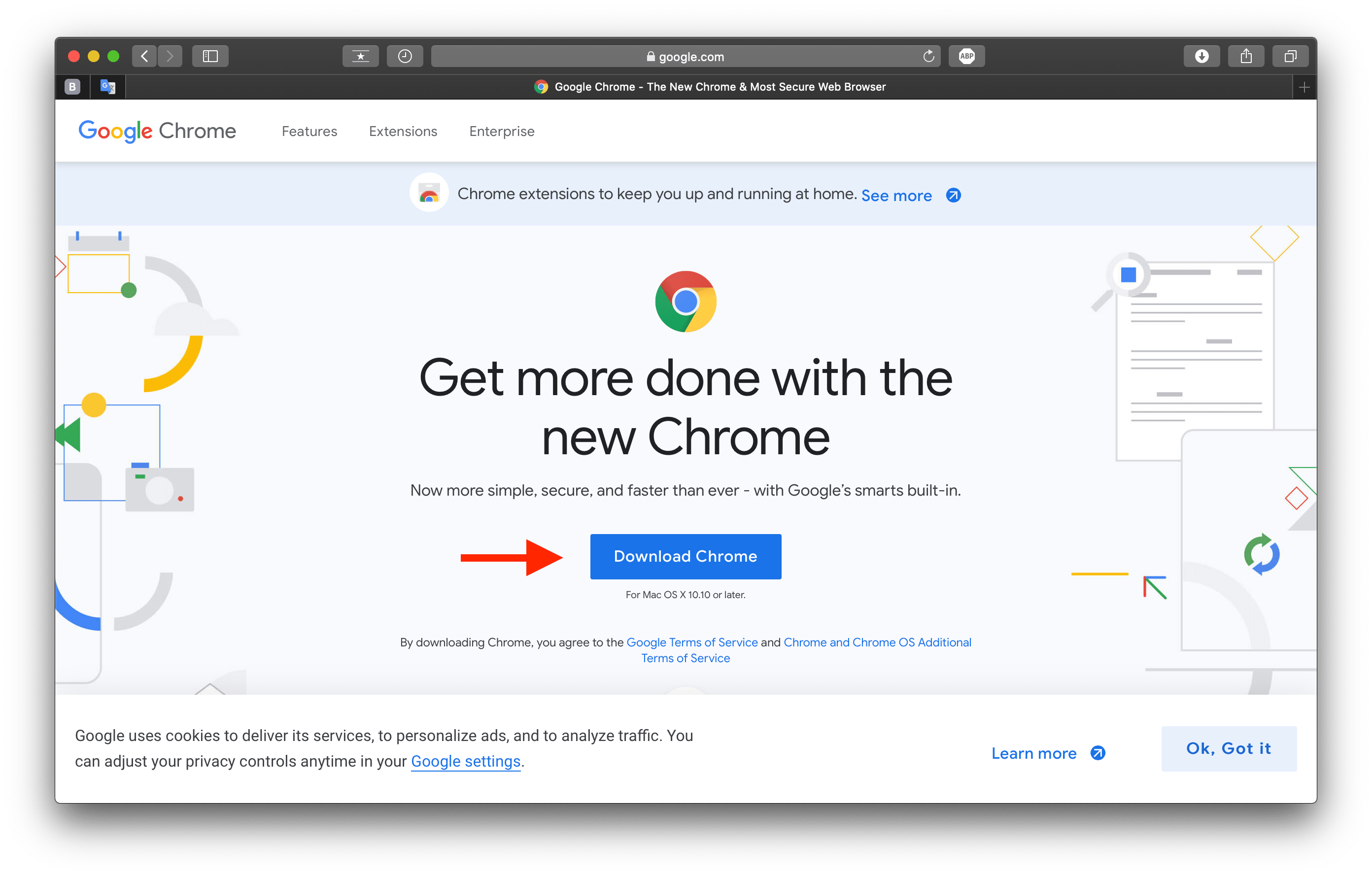Expand the Enterprise navigation menu

tap(502, 131)
